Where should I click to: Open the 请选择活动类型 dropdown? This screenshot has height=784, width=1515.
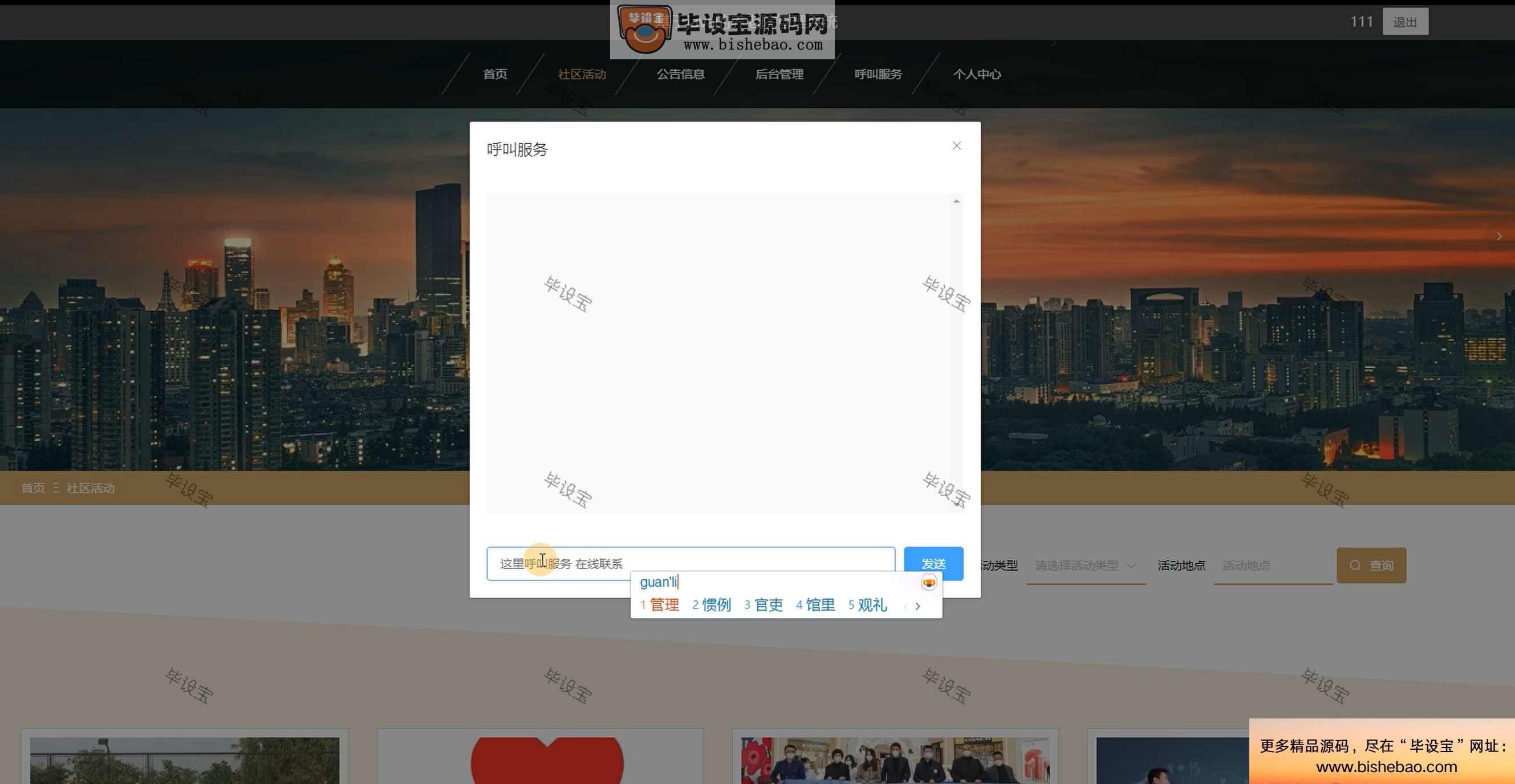tap(1086, 565)
